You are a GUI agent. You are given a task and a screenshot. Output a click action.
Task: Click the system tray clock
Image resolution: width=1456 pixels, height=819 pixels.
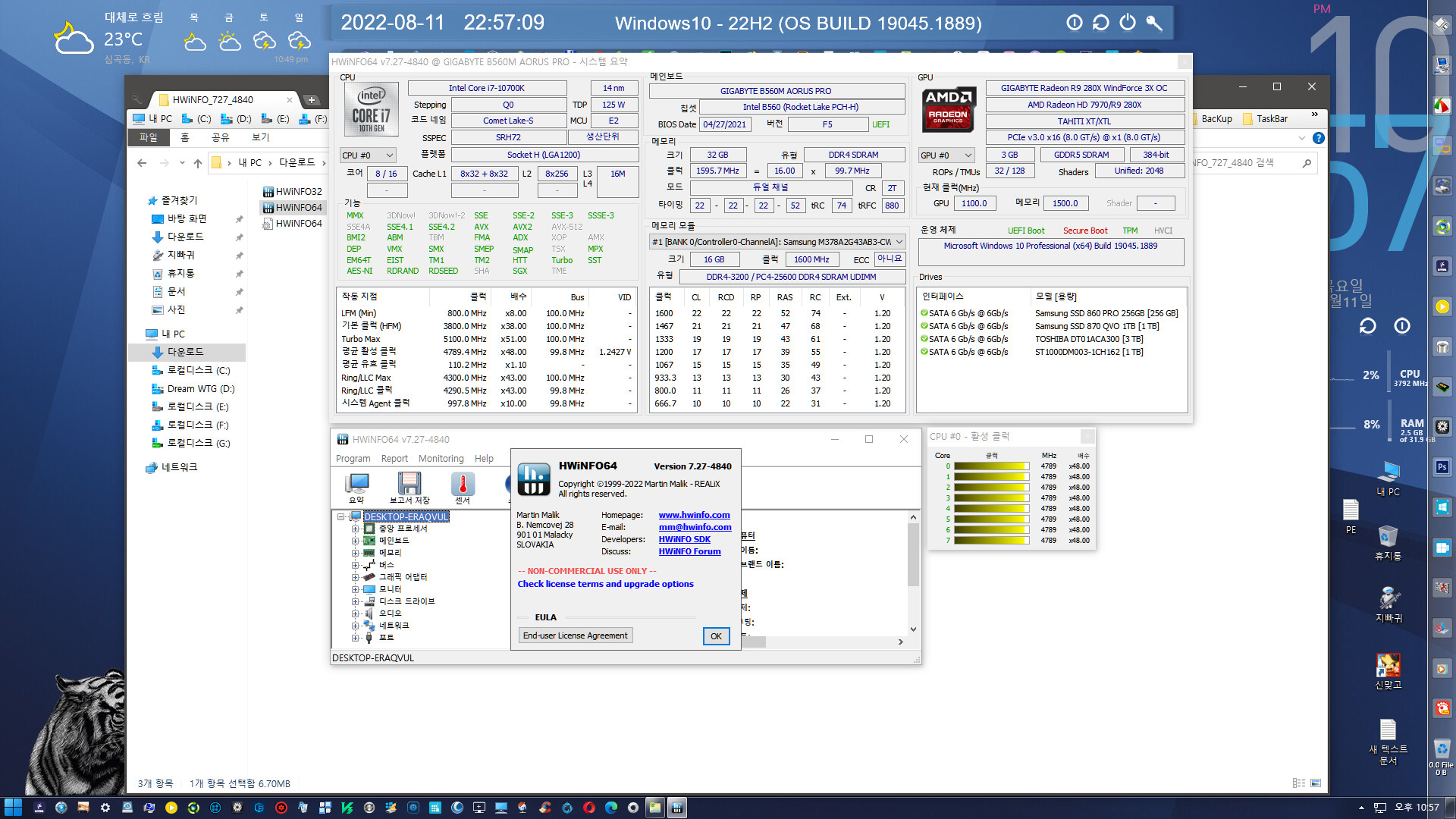pos(1417,808)
